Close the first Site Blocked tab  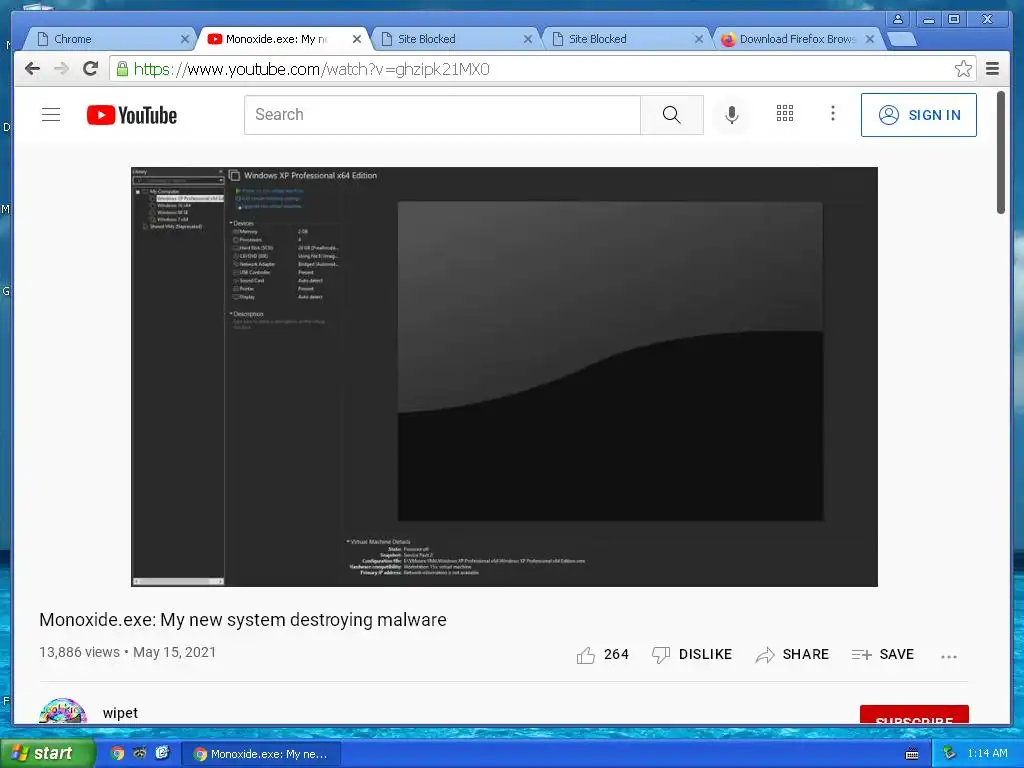pyautogui.click(x=528, y=39)
